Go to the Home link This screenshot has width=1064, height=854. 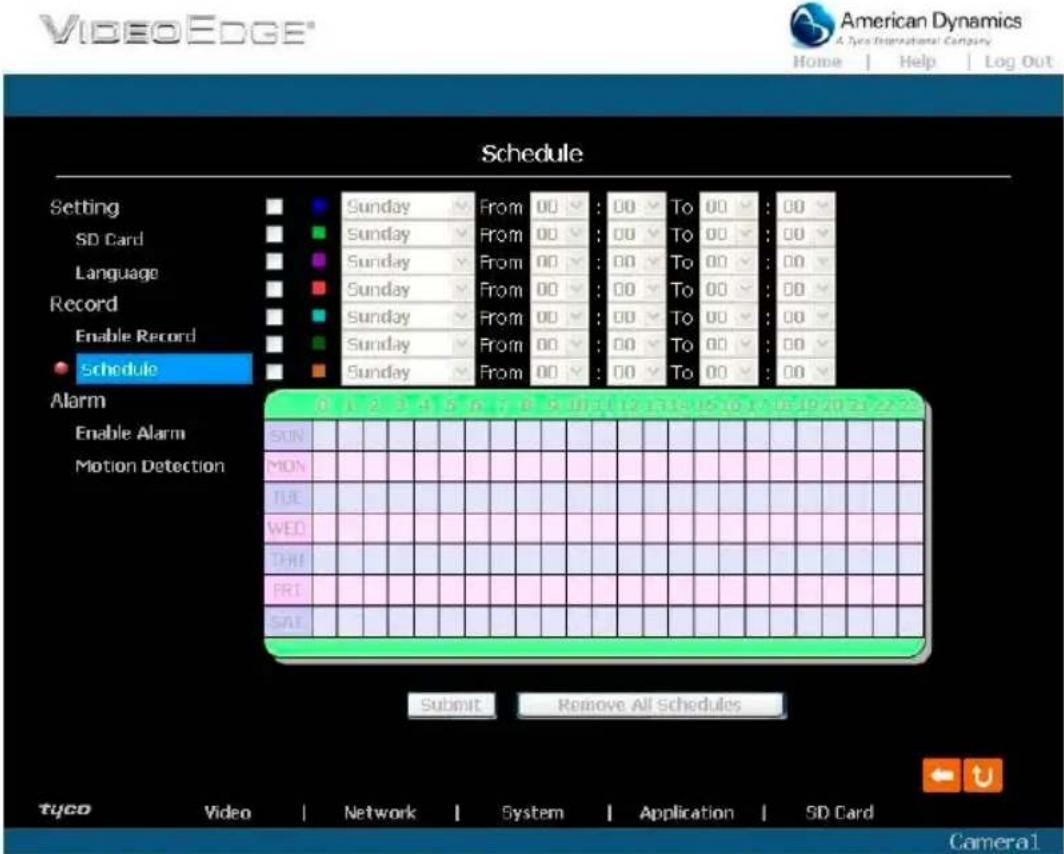coord(818,62)
